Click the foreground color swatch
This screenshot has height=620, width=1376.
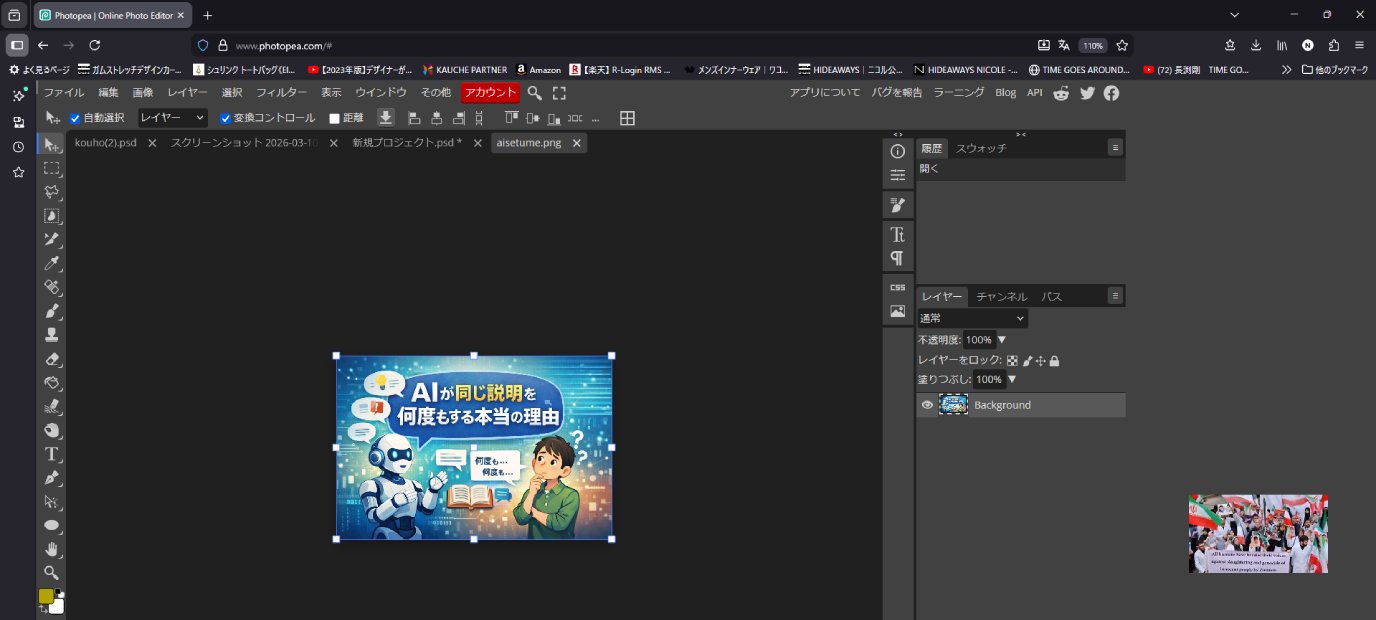click(x=45, y=596)
